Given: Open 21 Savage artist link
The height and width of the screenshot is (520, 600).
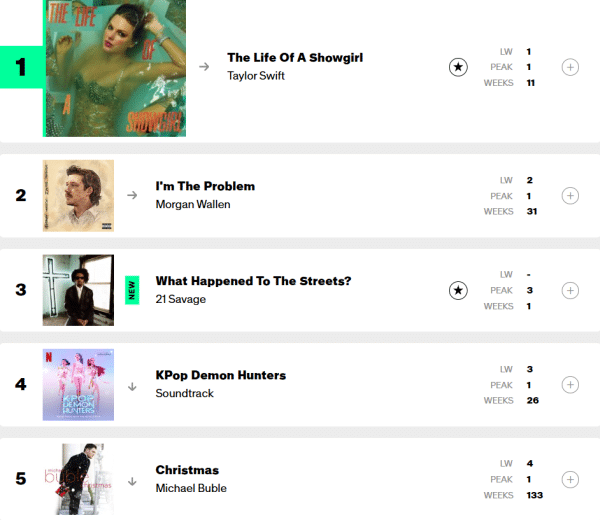Looking at the screenshot, I should point(181,299).
